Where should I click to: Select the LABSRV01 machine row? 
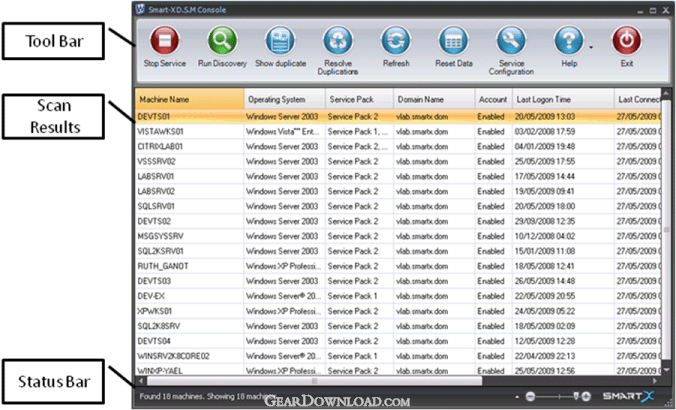(x=398, y=176)
